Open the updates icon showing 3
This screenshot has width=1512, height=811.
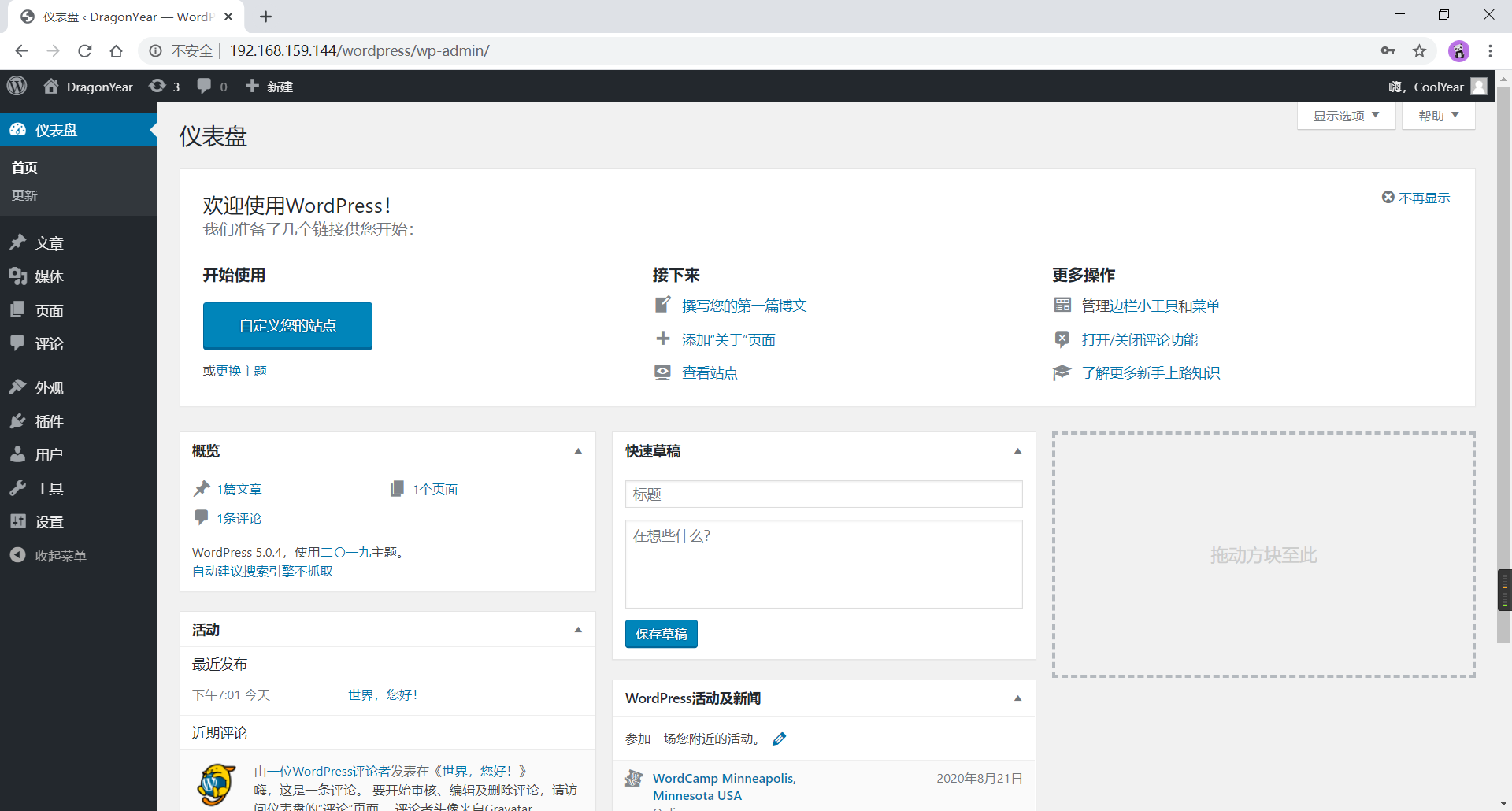coord(165,86)
